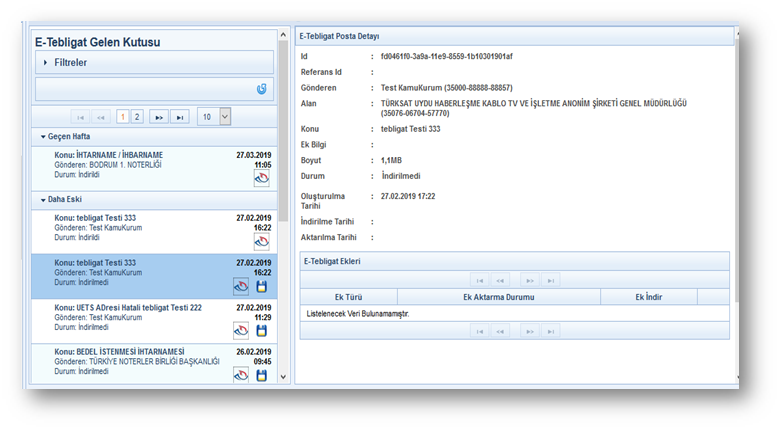Collapse the Geçen Hafta group
The image size is (781, 431).
(x=43, y=136)
